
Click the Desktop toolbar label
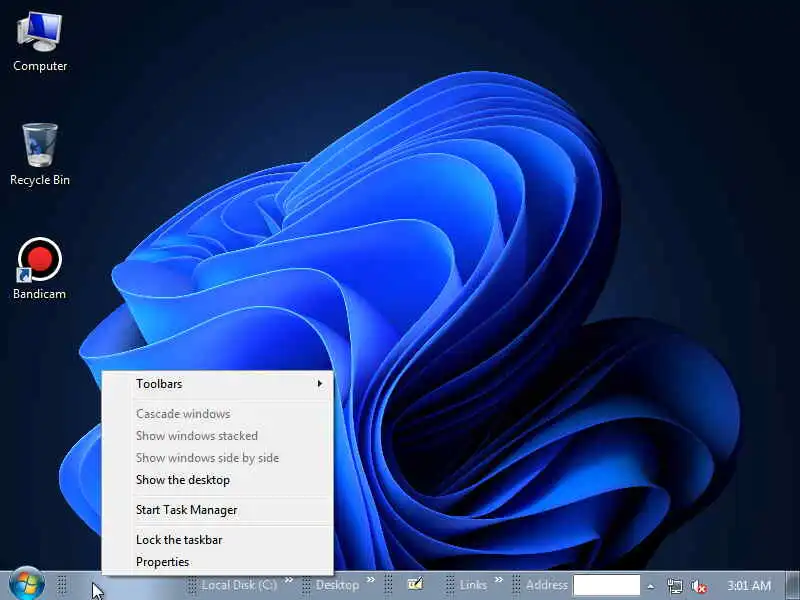(x=337, y=585)
